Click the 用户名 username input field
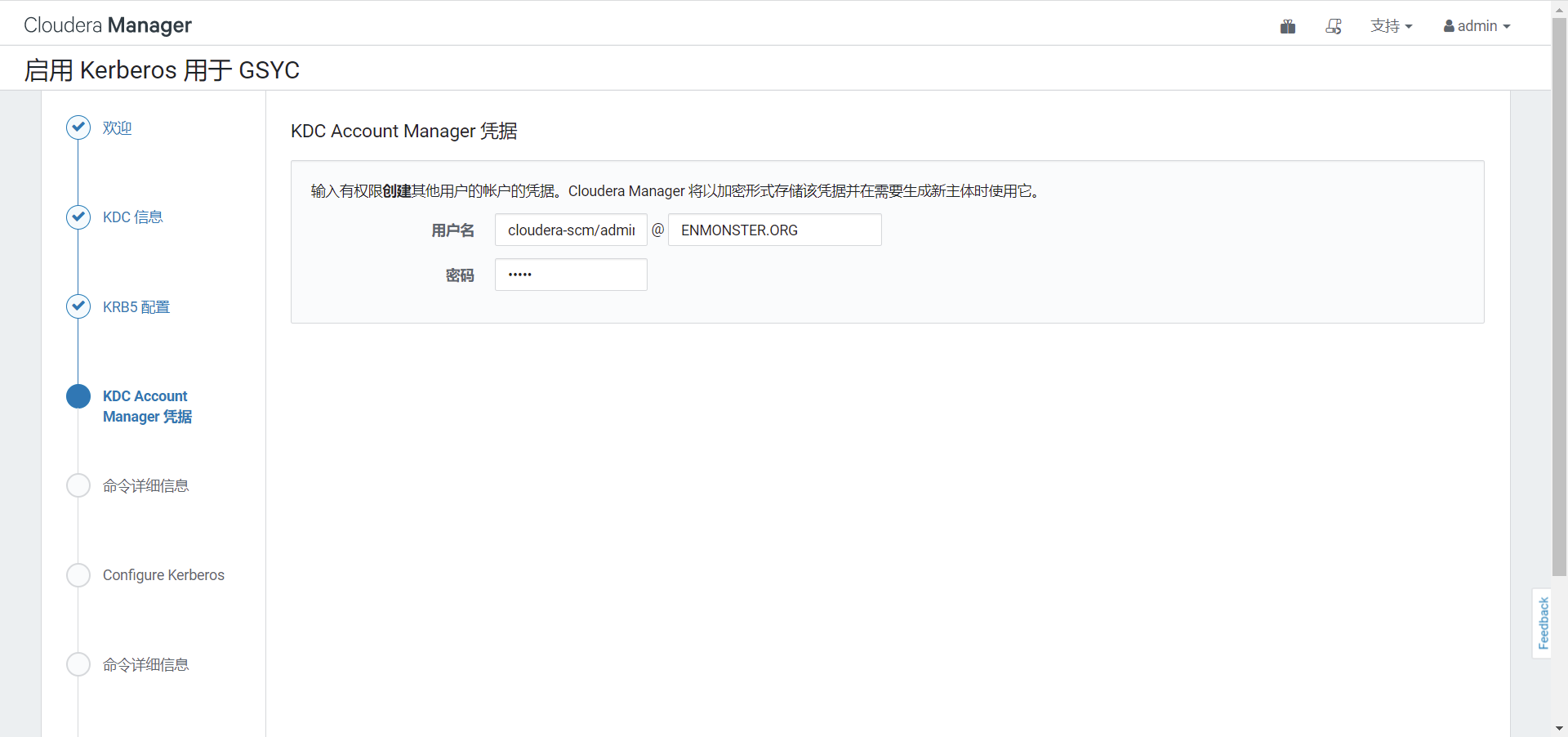Viewport: 1568px width, 737px height. tap(570, 230)
